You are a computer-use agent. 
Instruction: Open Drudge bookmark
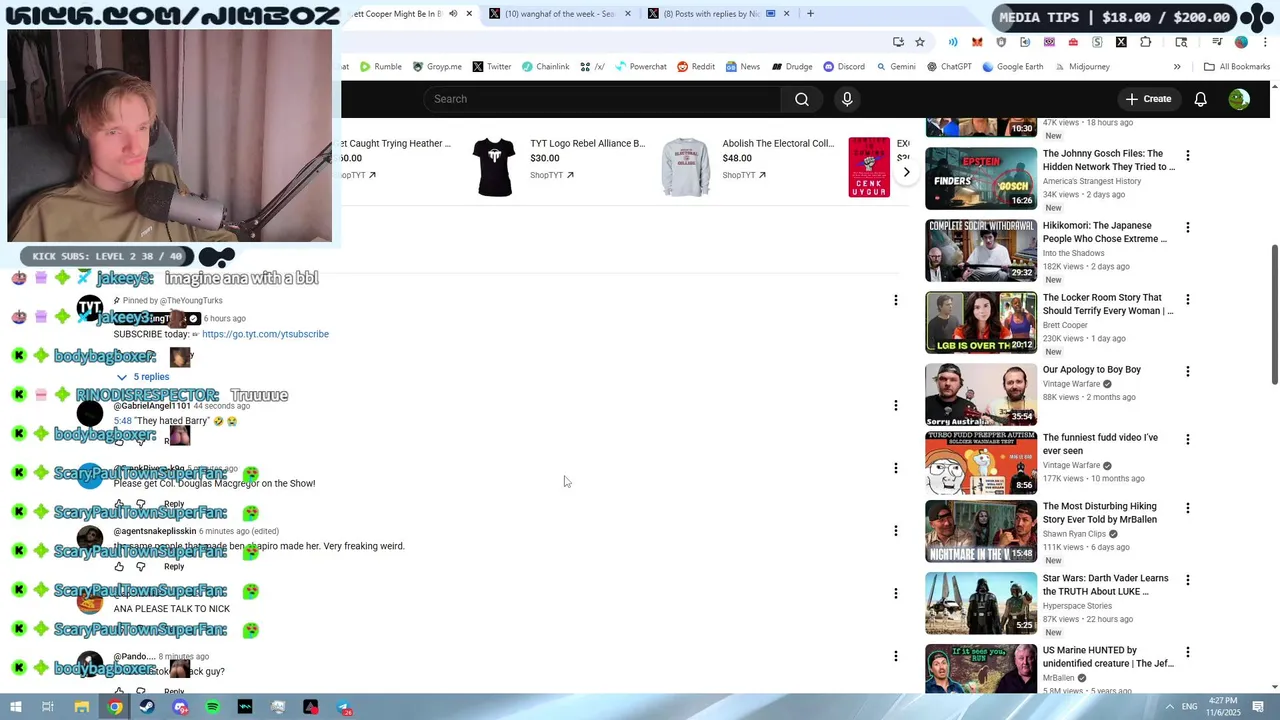792,67
